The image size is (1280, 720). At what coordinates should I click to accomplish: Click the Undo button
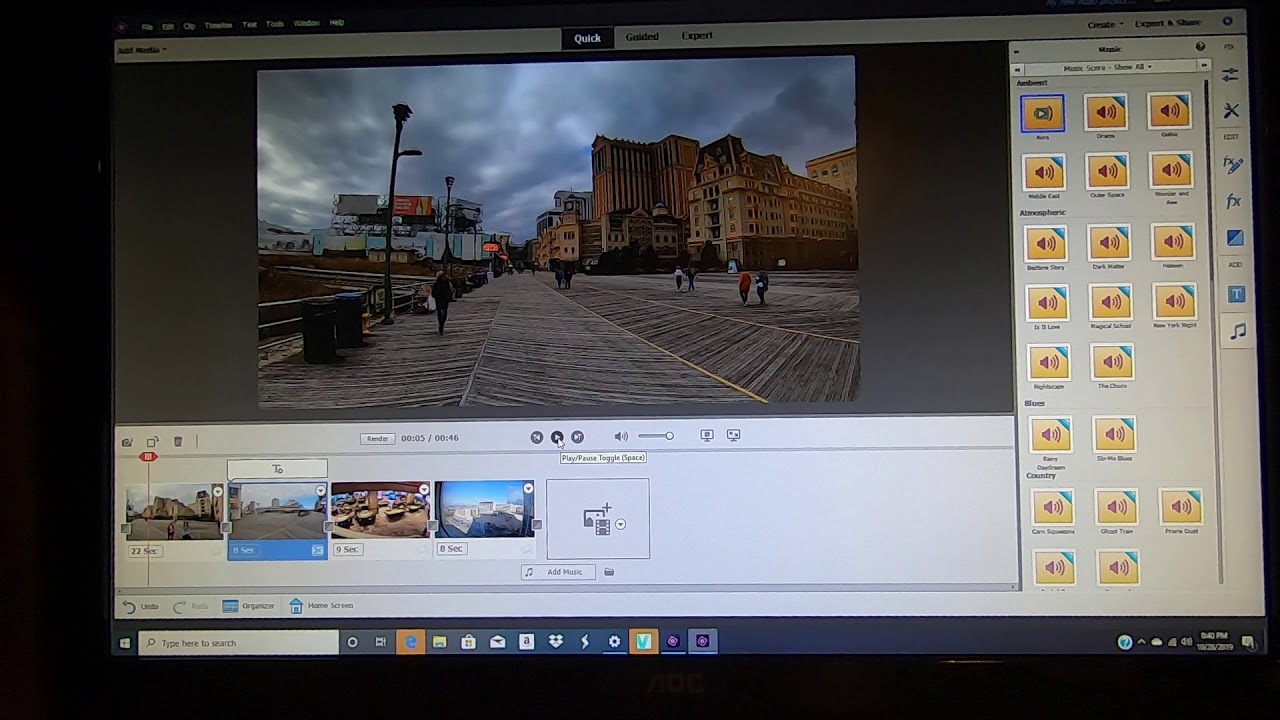tap(141, 606)
